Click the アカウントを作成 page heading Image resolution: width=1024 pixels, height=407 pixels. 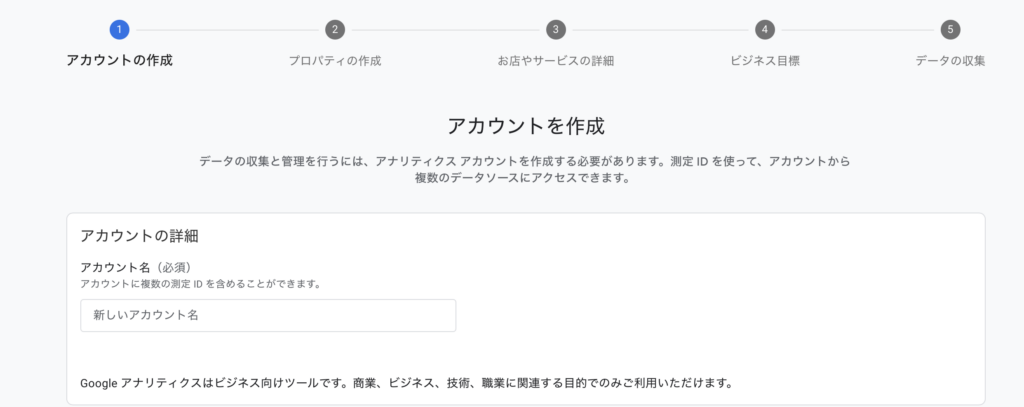(x=526, y=126)
